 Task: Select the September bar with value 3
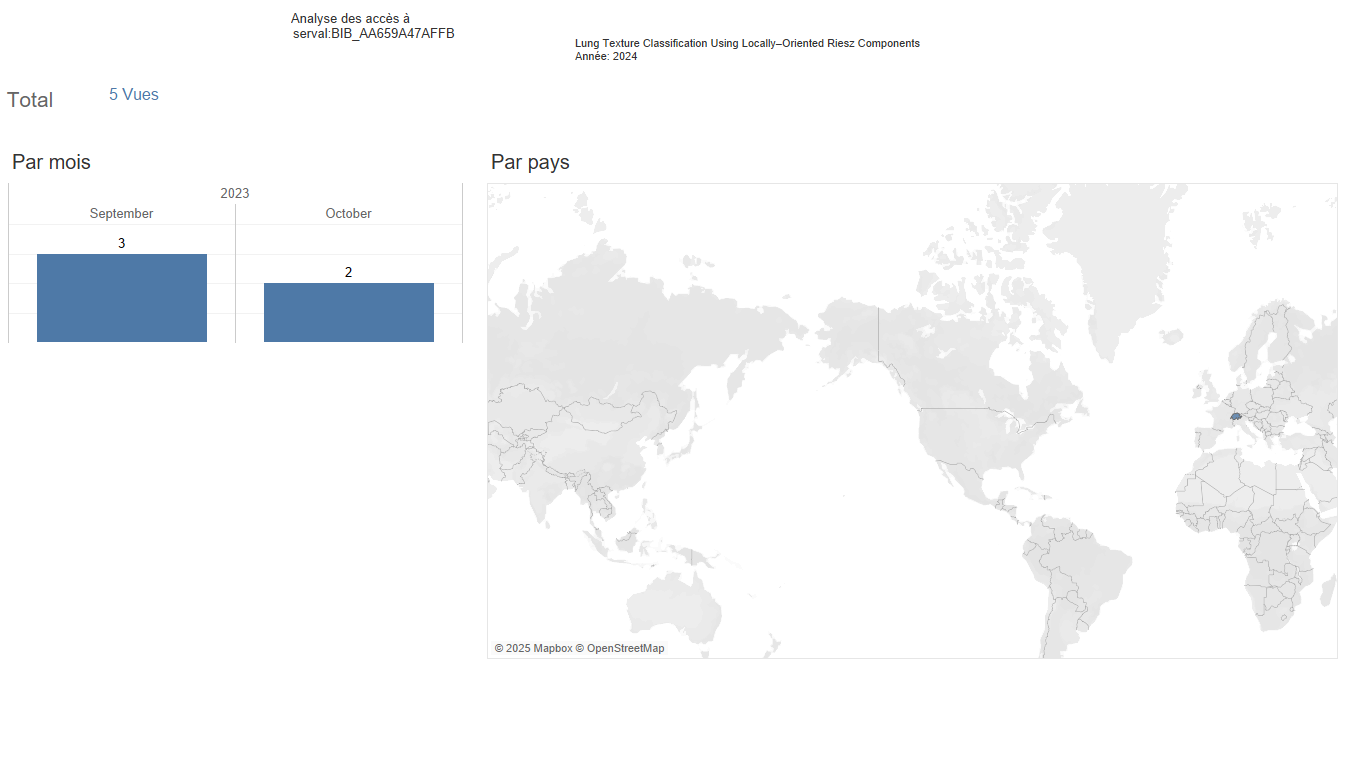(x=122, y=298)
